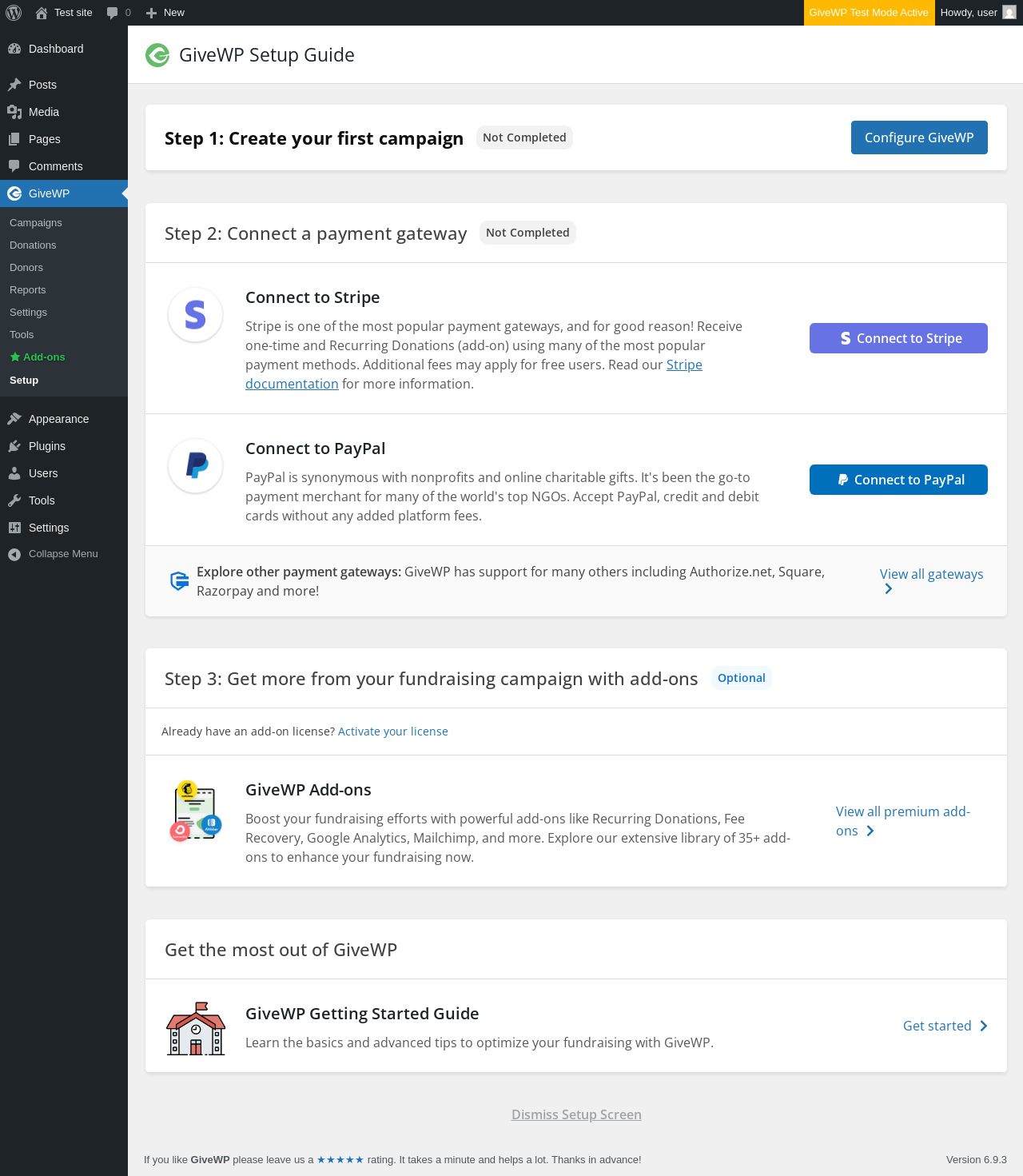The width and height of the screenshot is (1023, 1176).
Task: Follow the Get started chevron link
Action: tap(945, 1026)
